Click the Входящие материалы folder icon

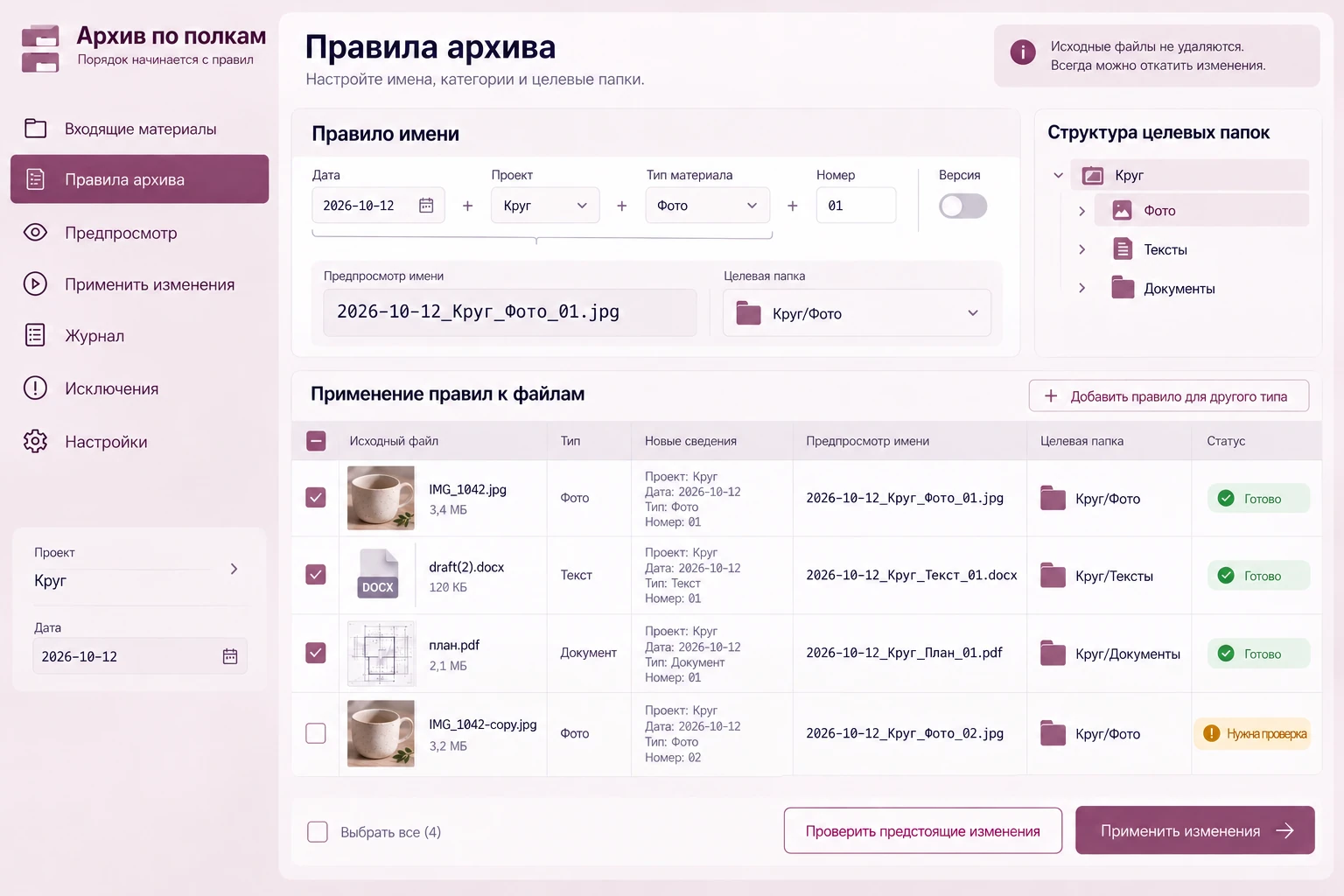pyautogui.click(x=36, y=129)
